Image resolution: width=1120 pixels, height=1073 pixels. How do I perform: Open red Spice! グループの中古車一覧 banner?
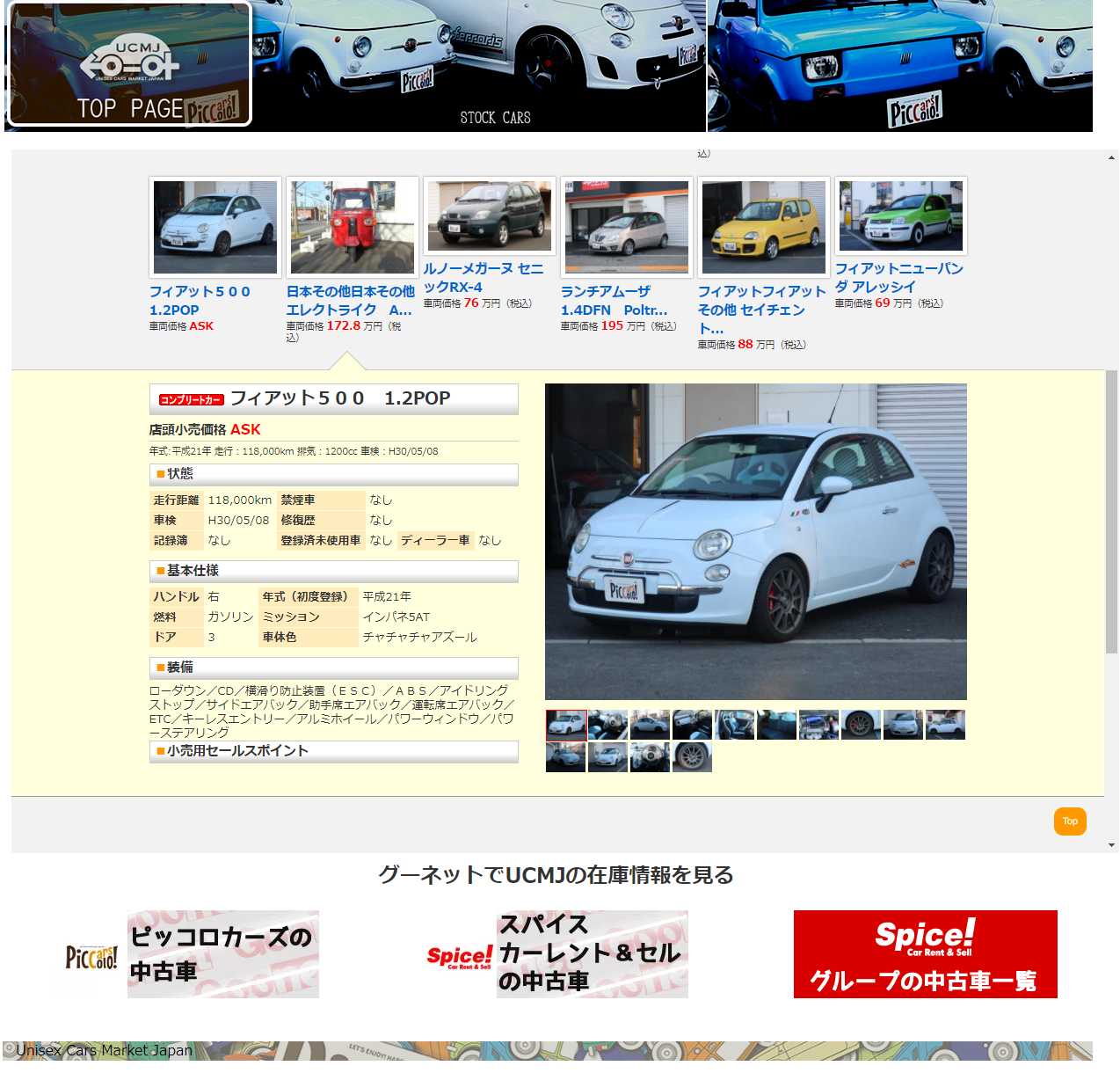tap(926, 954)
